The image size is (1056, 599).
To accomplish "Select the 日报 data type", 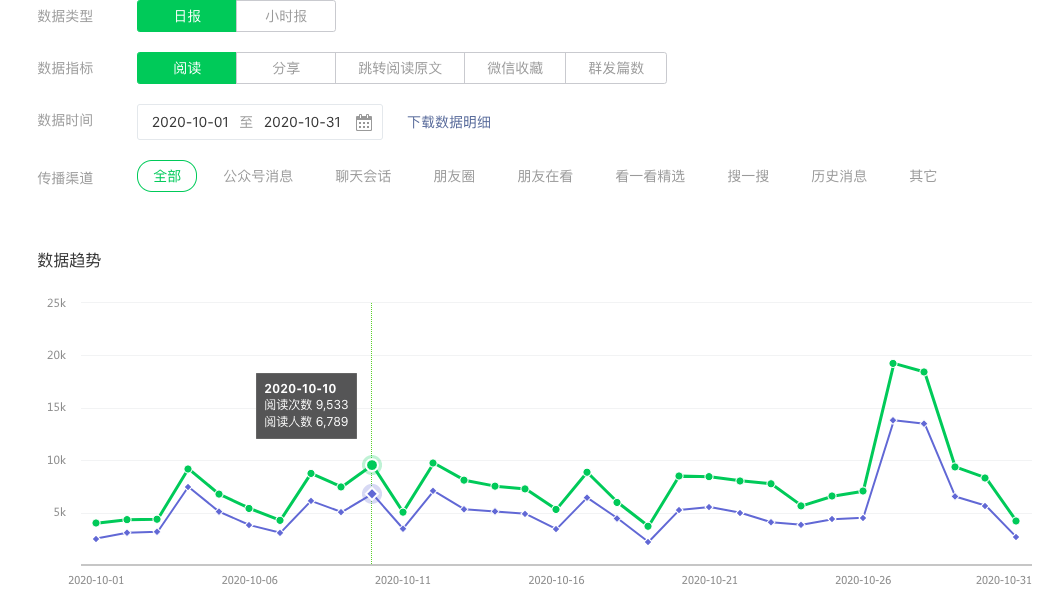I will tap(187, 16).
